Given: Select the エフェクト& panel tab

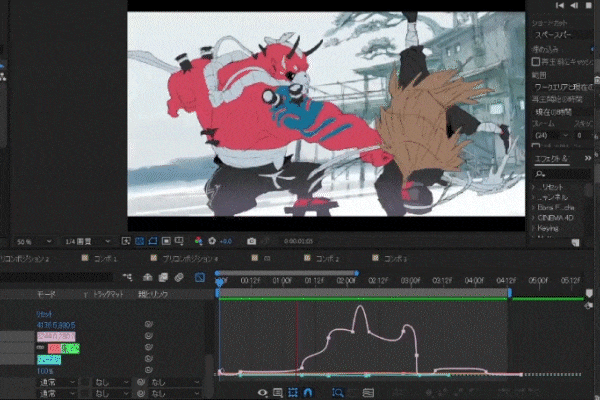Looking at the screenshot, I should (x=551, y=158).
